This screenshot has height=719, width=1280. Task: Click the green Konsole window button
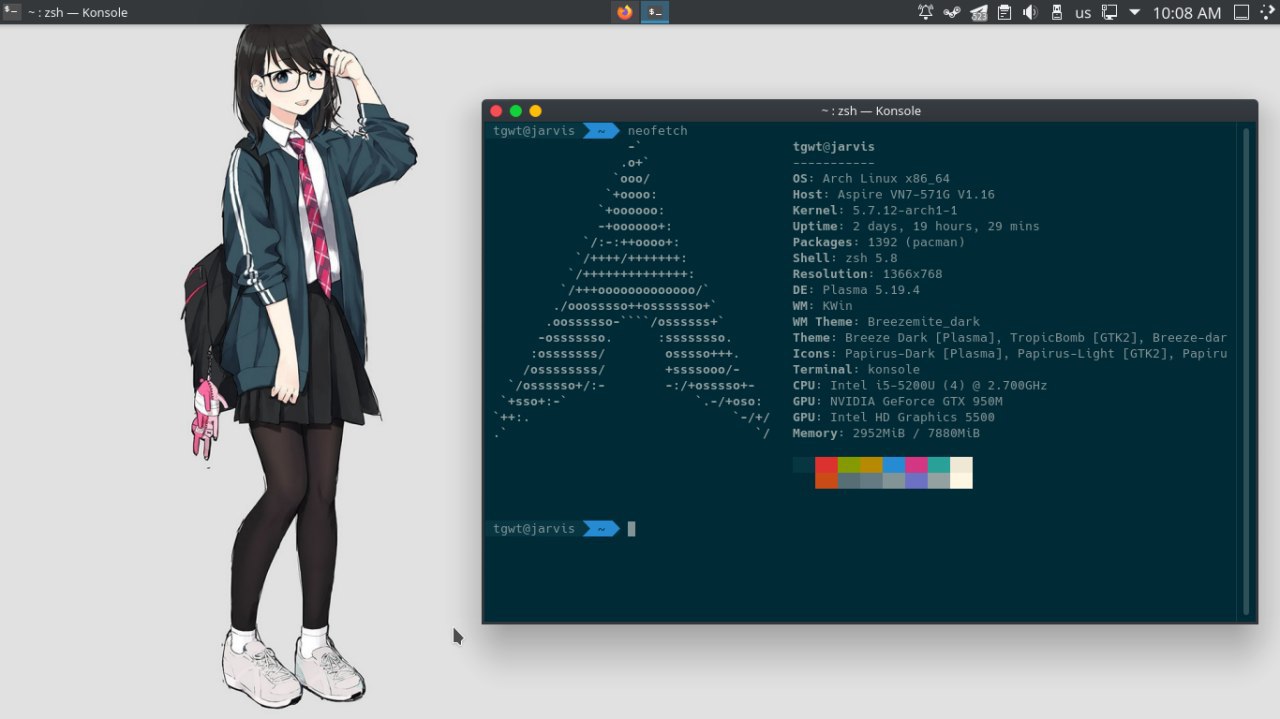click(516, 111)
